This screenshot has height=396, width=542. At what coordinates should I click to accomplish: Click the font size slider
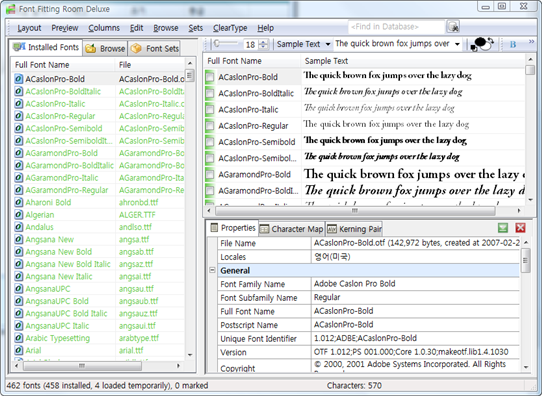coord(225,44)
